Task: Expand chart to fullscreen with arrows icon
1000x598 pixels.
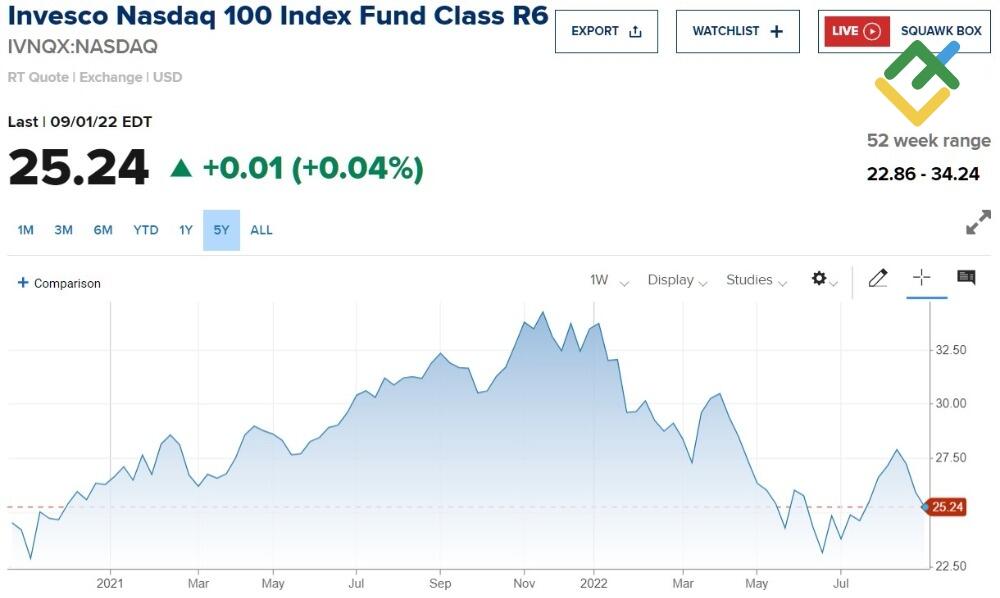Action: tap(977, 222)
